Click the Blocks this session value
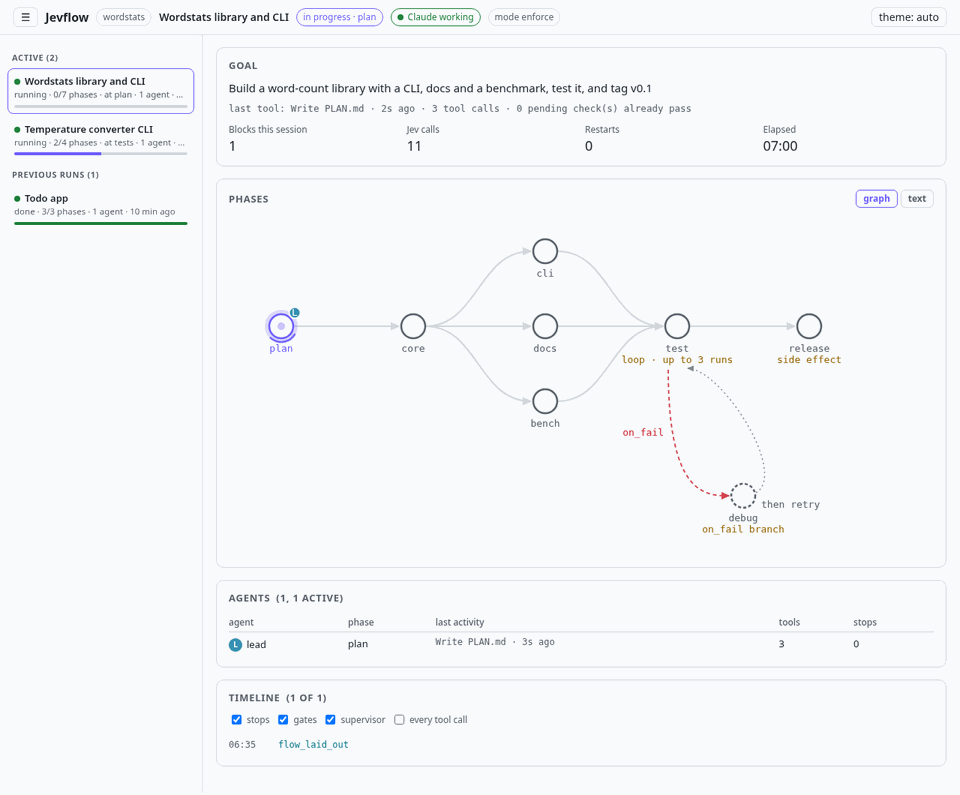The height and width of the screenshot is (795, 960). pos(232,146)
